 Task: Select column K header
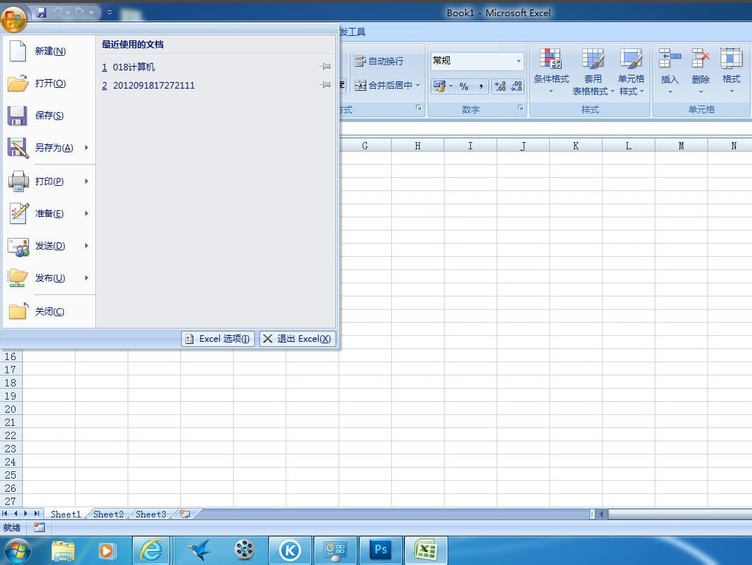(x=576, y=146)
